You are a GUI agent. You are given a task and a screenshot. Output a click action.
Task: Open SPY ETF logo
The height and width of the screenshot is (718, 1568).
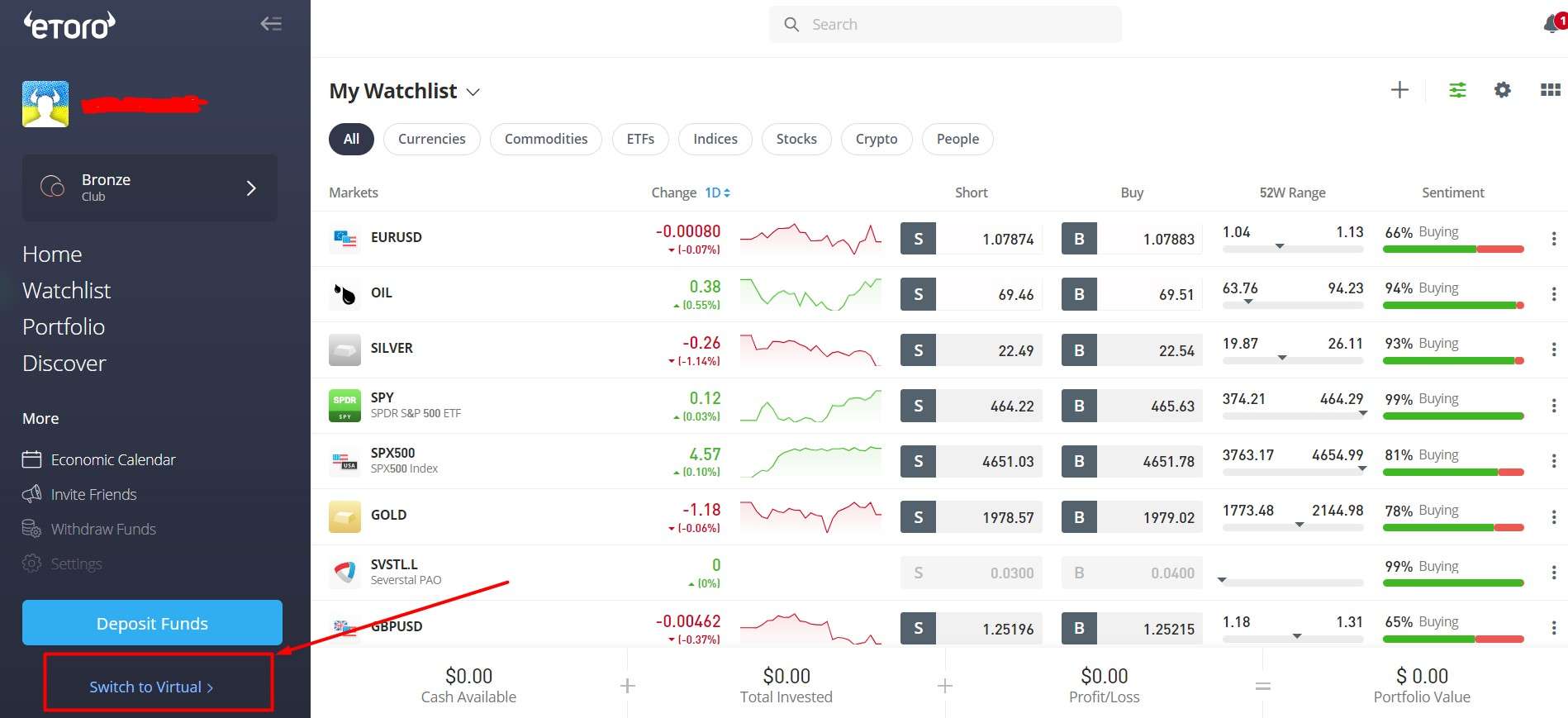344,406
